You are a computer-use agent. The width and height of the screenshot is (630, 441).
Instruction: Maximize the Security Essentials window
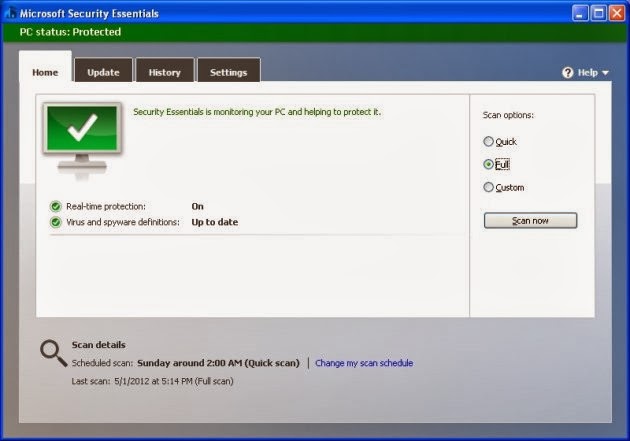click(x=599, y=14)
